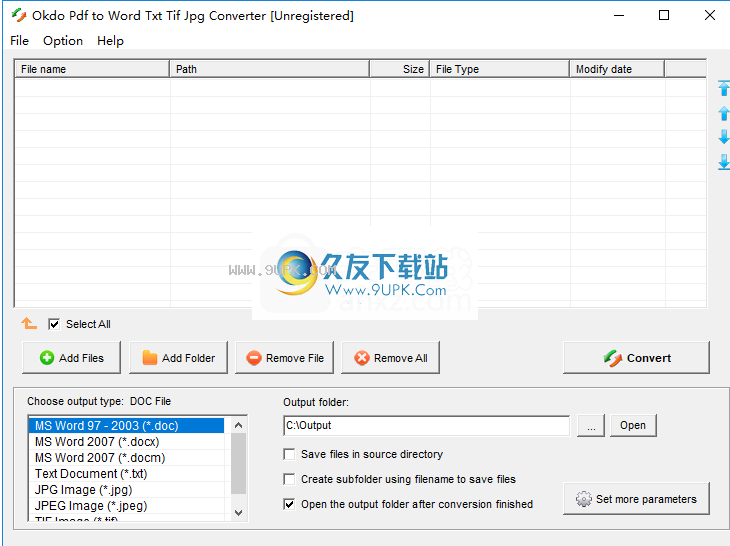Sort by File Type column header

pos(500,69)
